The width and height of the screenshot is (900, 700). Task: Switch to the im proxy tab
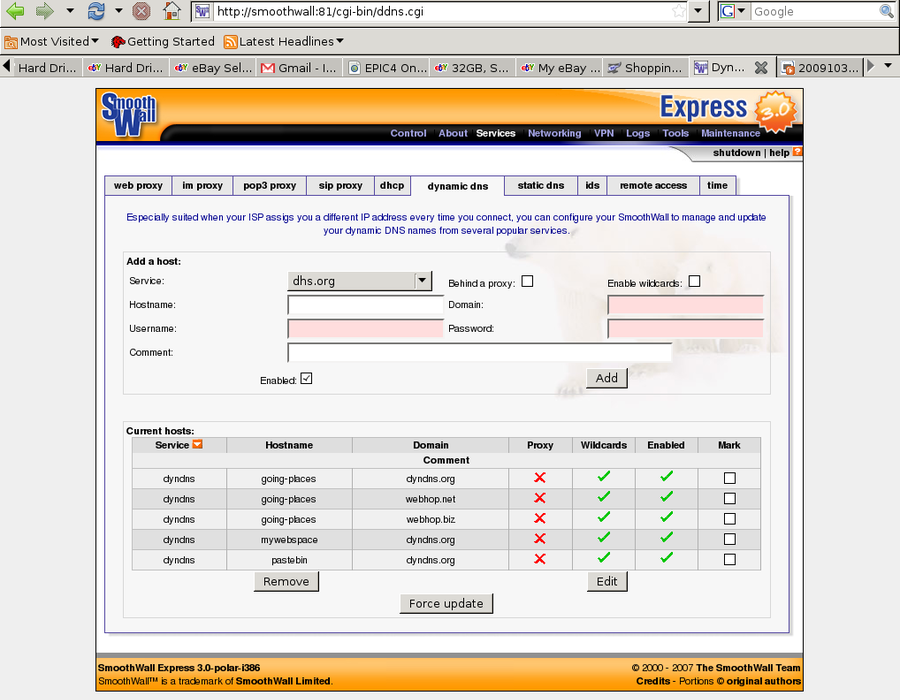203,185
